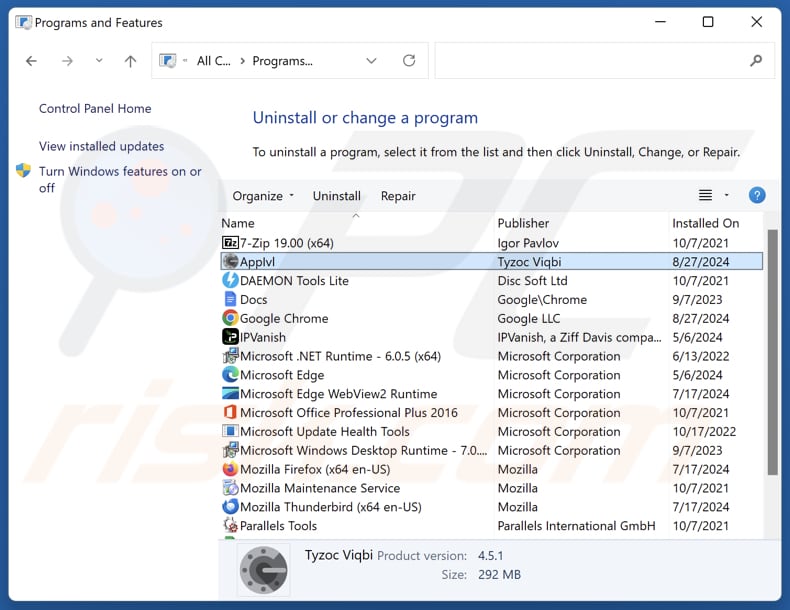Click the Programs... breadcrumb segment
Screen dimensions: 790x610
coord(282,61)
